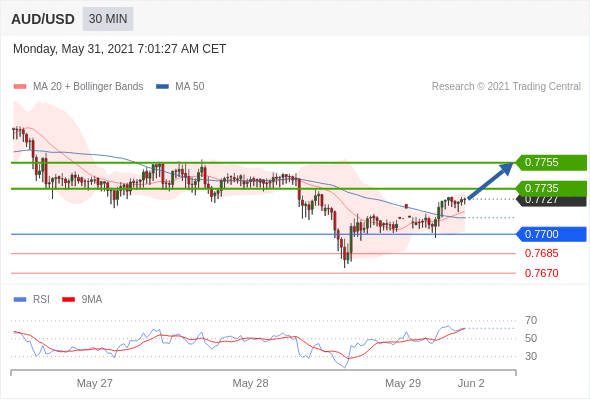Click the MA 50 blue legend swatch

162,87
